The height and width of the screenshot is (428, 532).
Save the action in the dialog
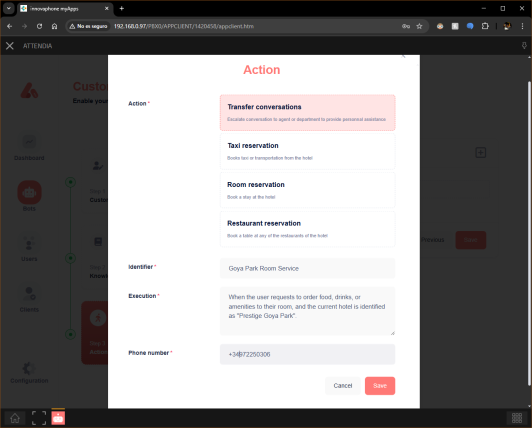pos(380,386)
